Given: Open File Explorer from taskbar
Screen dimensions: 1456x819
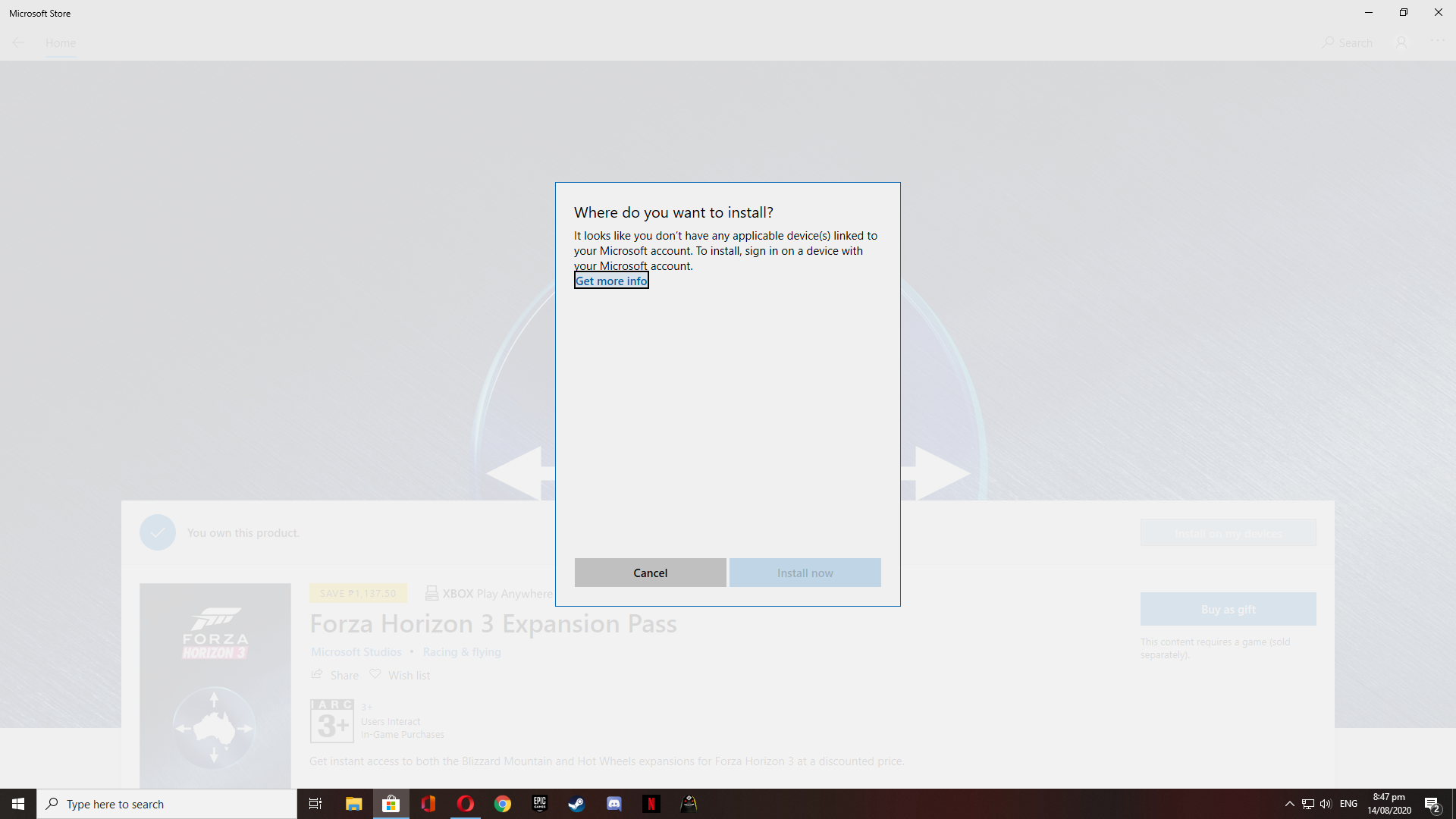Looking at the screenshot, I should [353, 804].
